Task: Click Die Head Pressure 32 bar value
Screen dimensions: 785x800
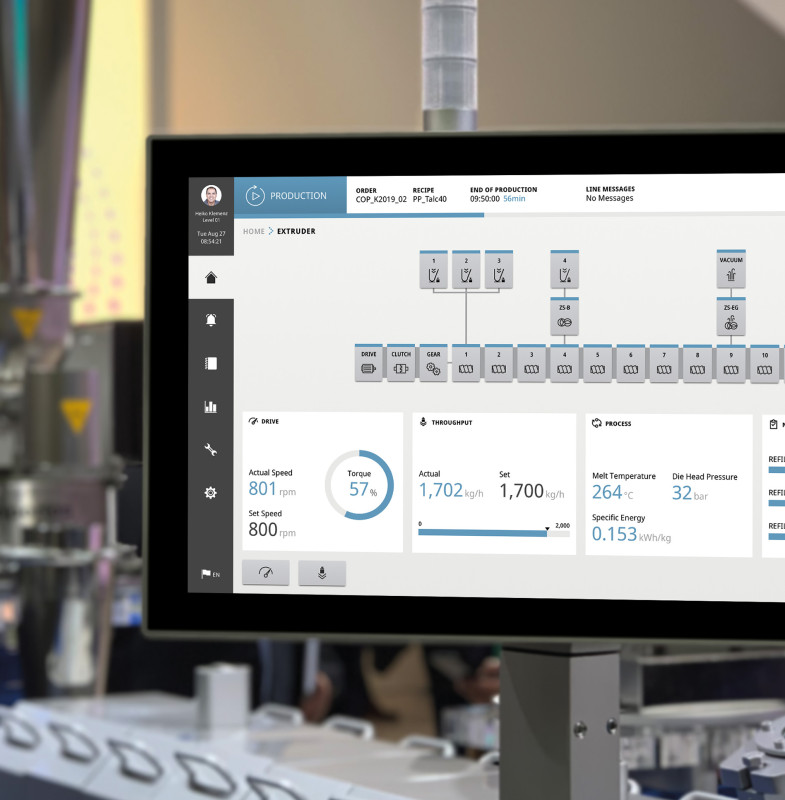Action: [690, 493]
